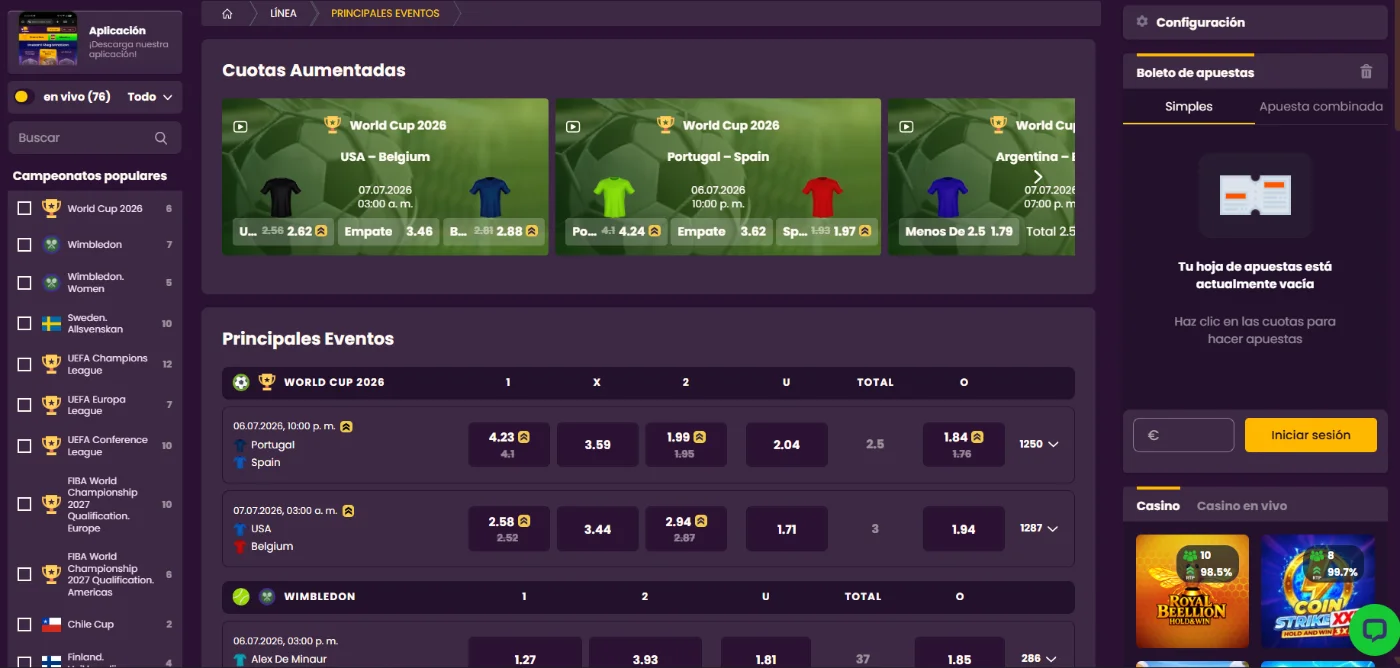Select Empate 3.46 on USA – Belgium card

pos(388,231)
